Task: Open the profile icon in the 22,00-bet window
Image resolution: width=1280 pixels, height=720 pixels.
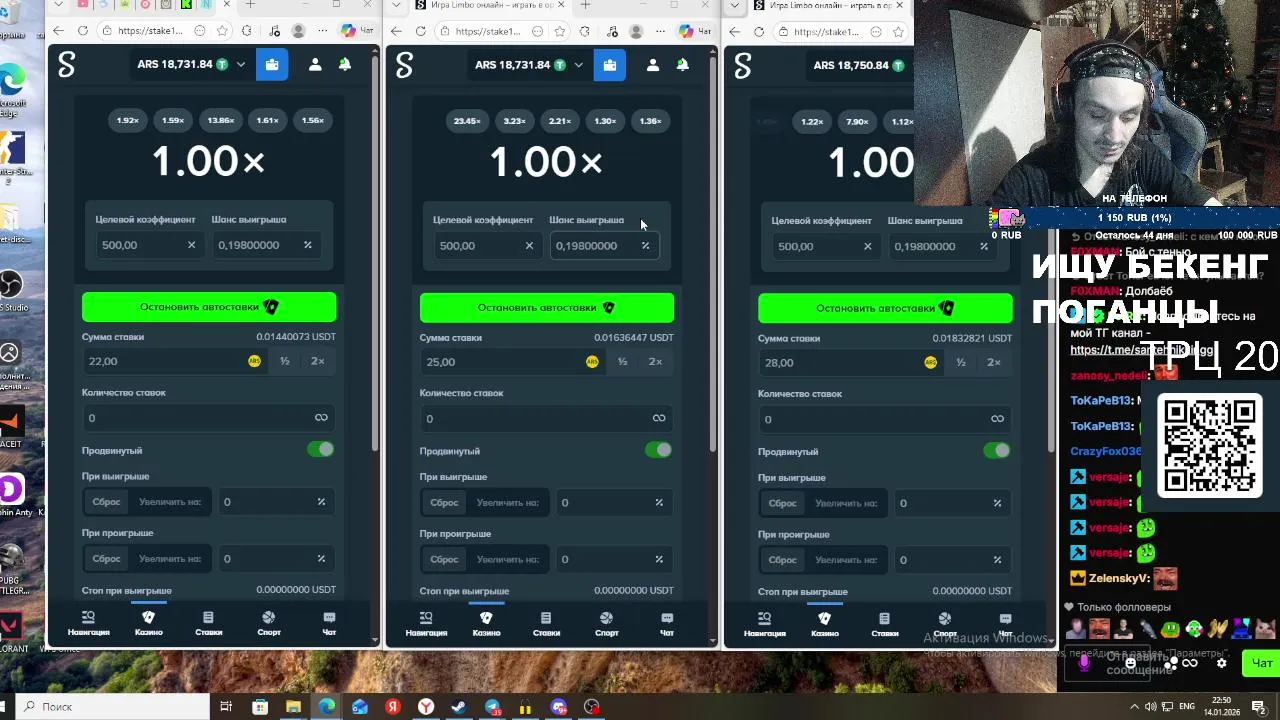Action: click(x=315, y=64)
